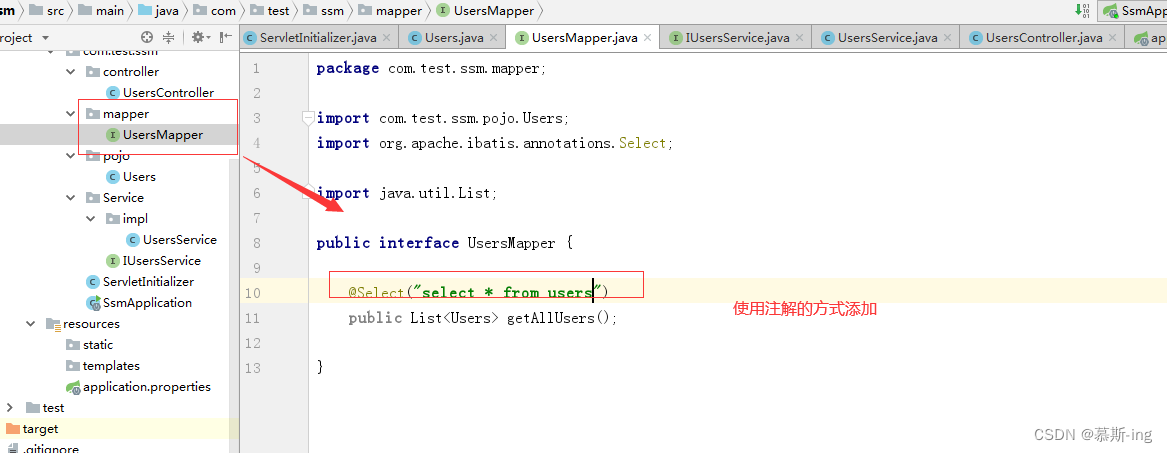
Task: Close the Users.java tab
Action: pyautogui.click(x=494, y=37)
